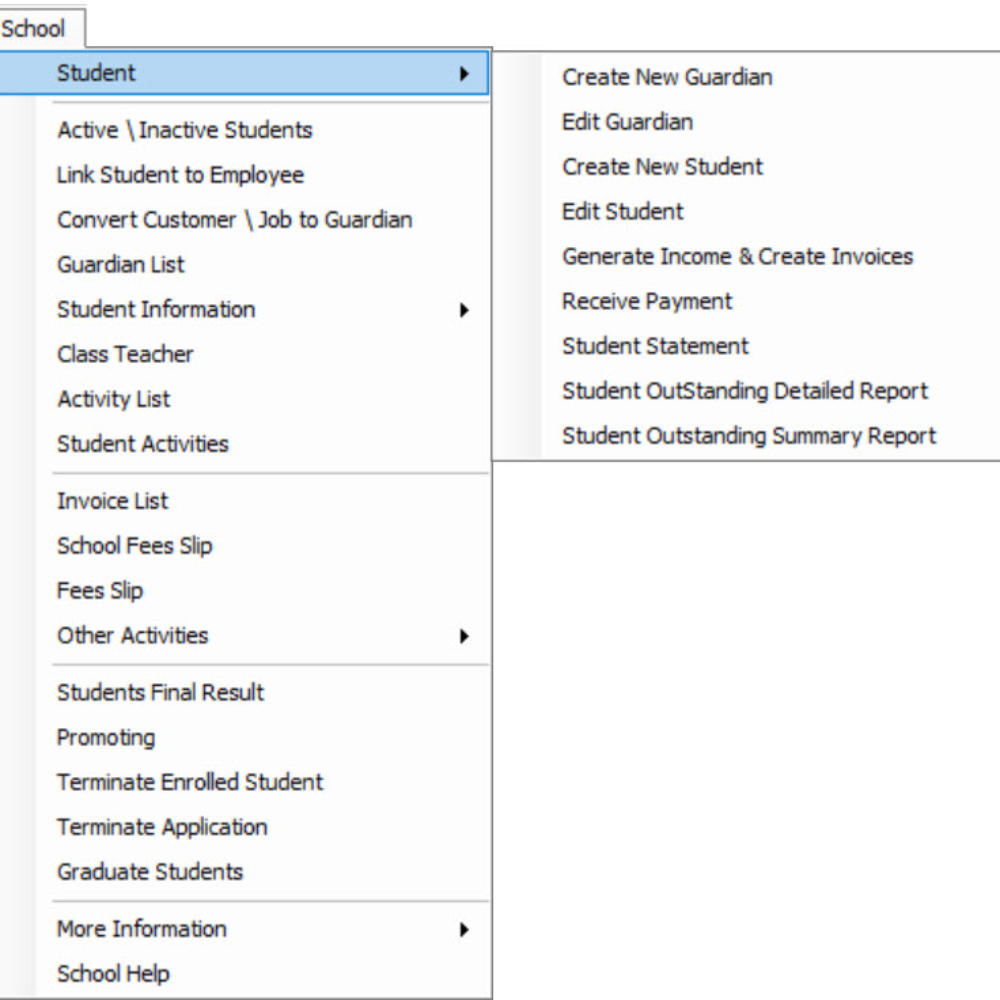The height and width of the screenshot is (1000, 1000).
Task: Open the Guardian List
Action: [x=121, y=265]
